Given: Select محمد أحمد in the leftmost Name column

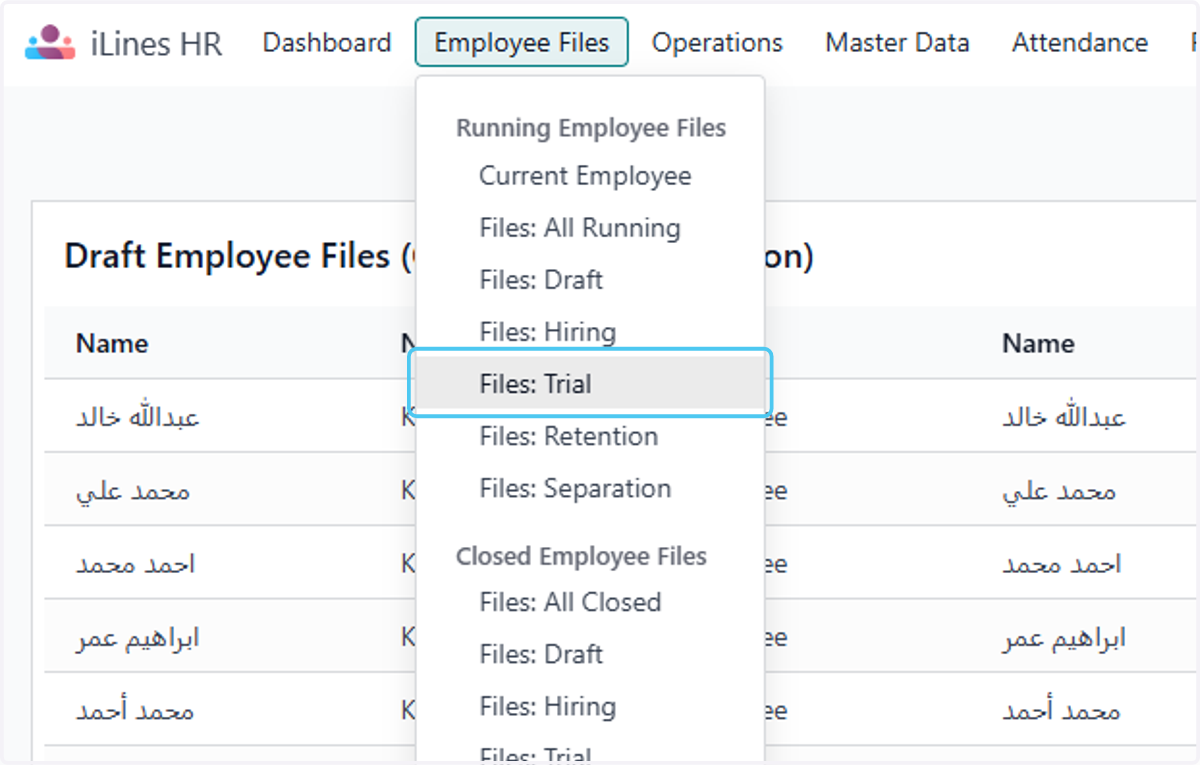Looking at the screenshot, I should click(135, 711).
